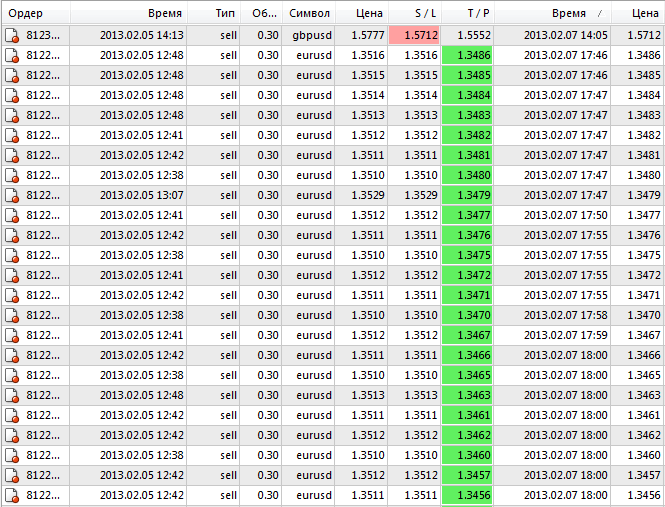Image resolution: width=665 pixels, height=507 pixels.
Task: Click the close time 2013.02.07 17:58
Action: click(565, 315)
